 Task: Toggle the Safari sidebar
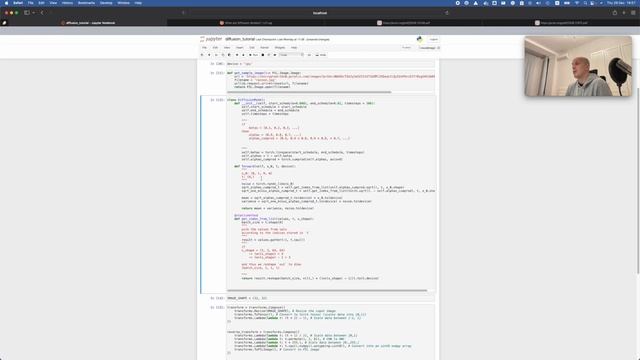27,13
